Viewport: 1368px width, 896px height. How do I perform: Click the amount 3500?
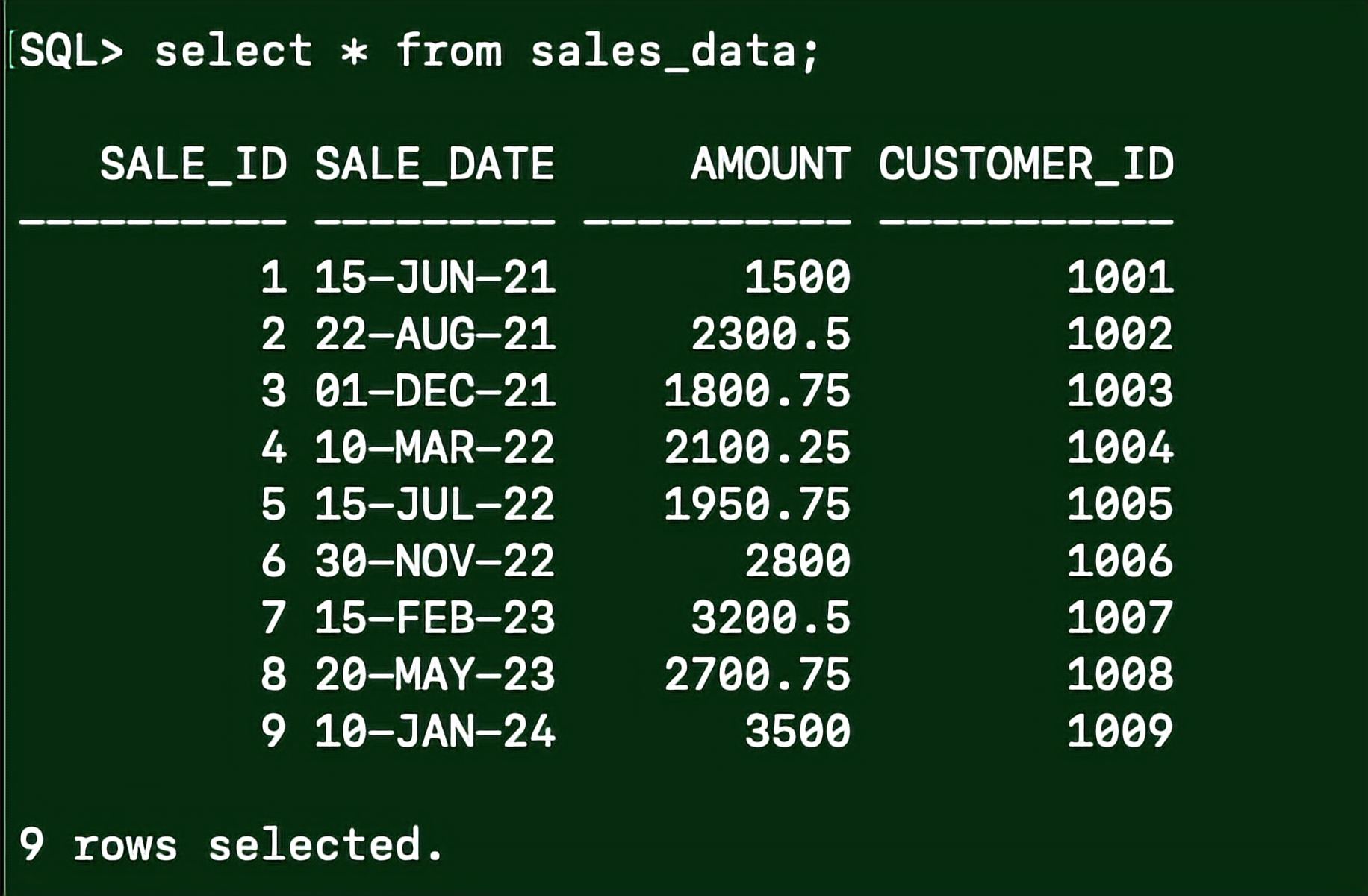798,731
